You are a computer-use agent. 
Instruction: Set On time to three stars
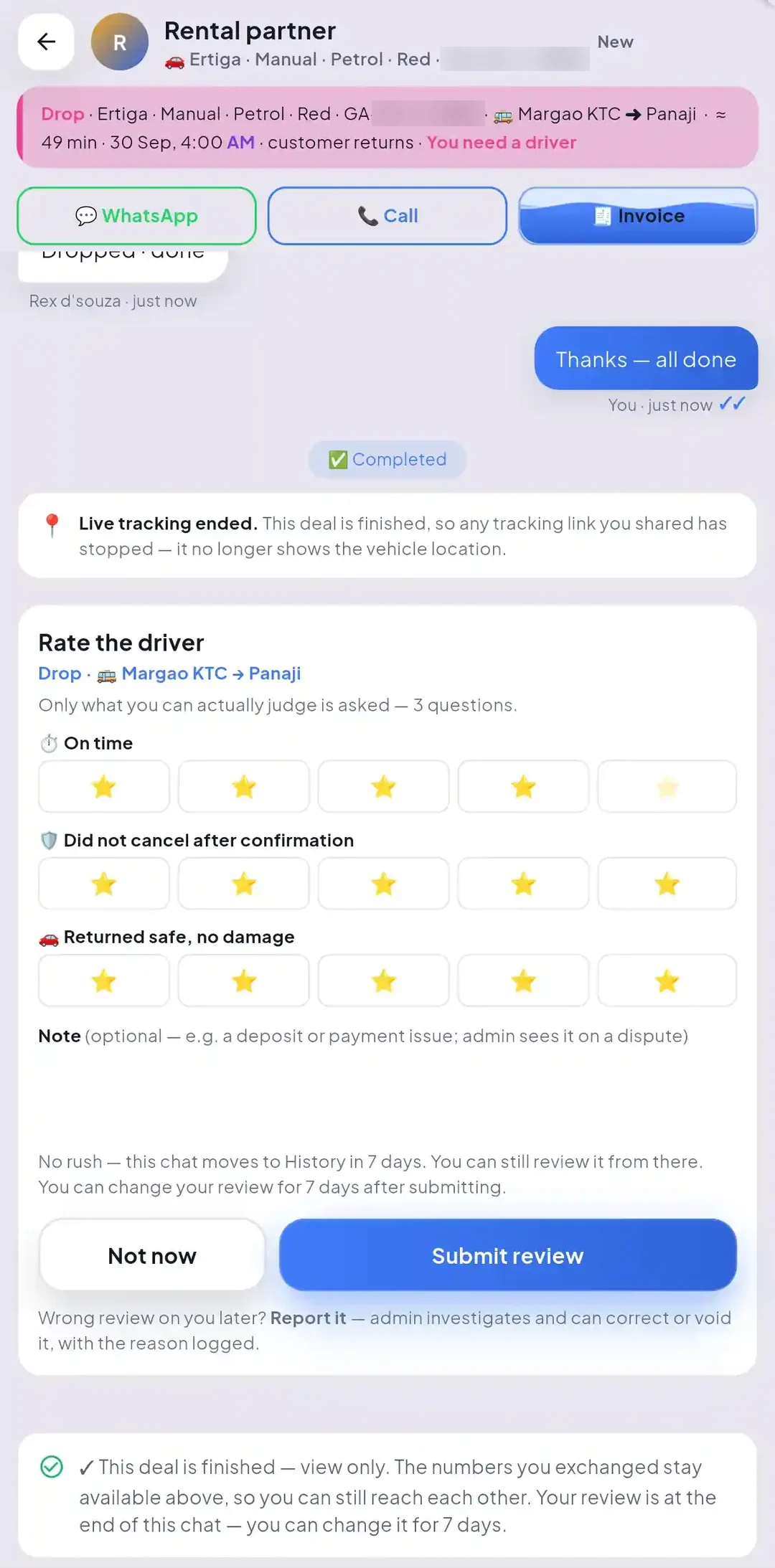(384, 786)
